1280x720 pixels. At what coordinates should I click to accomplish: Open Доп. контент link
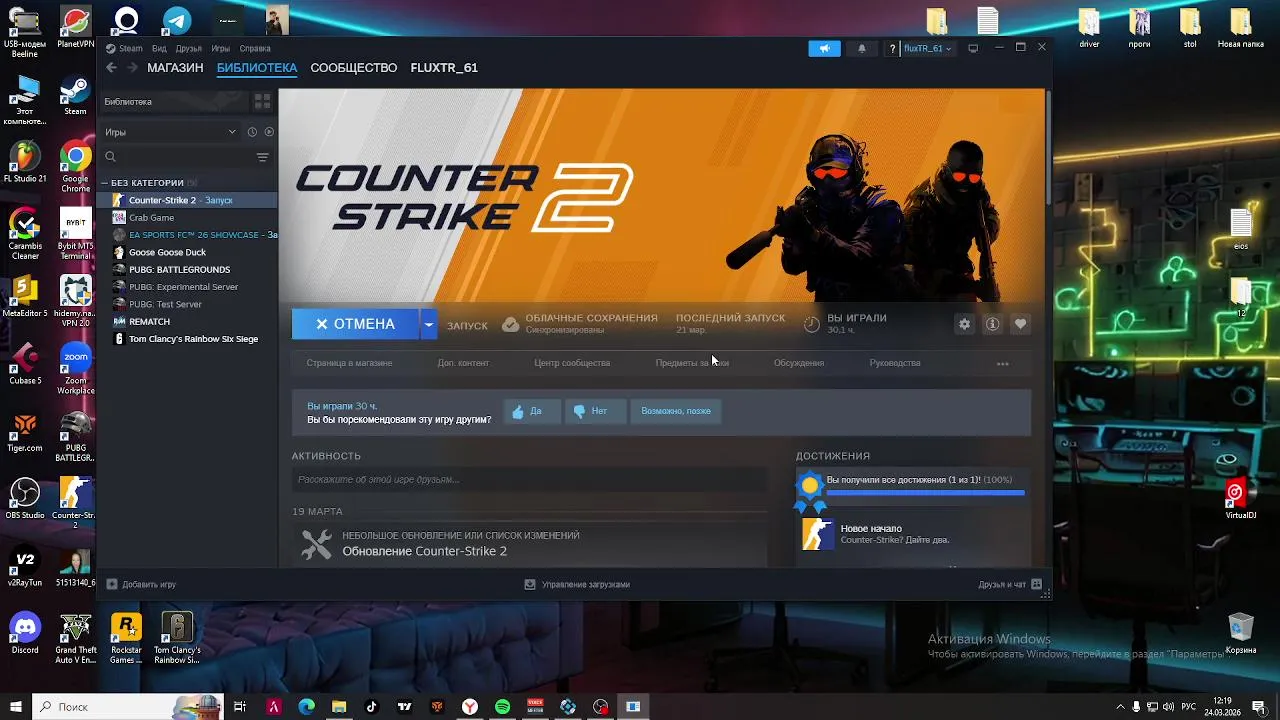coord(463,363)
